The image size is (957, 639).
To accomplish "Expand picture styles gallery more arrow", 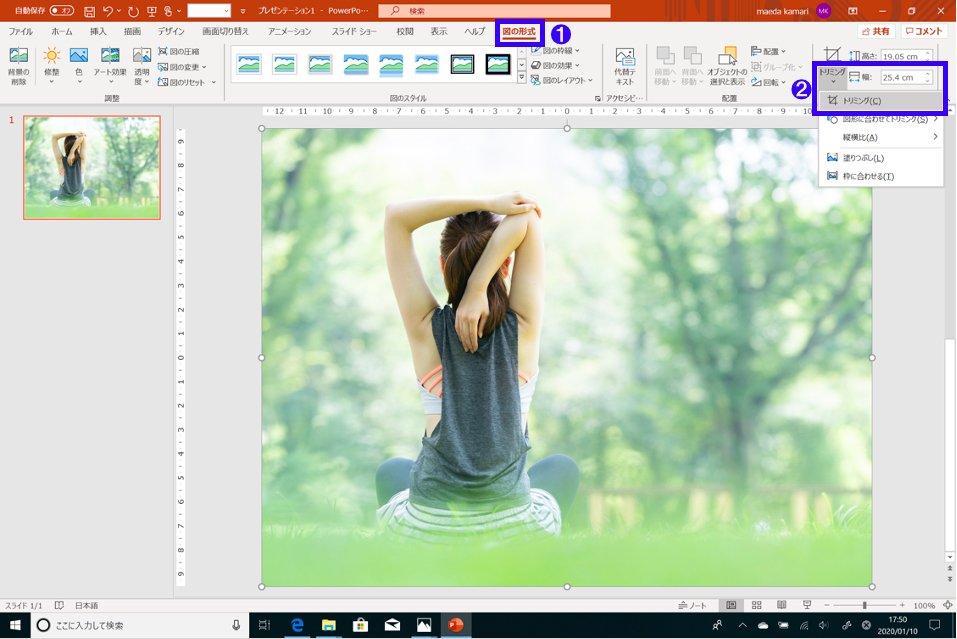I will pos(522,78).
